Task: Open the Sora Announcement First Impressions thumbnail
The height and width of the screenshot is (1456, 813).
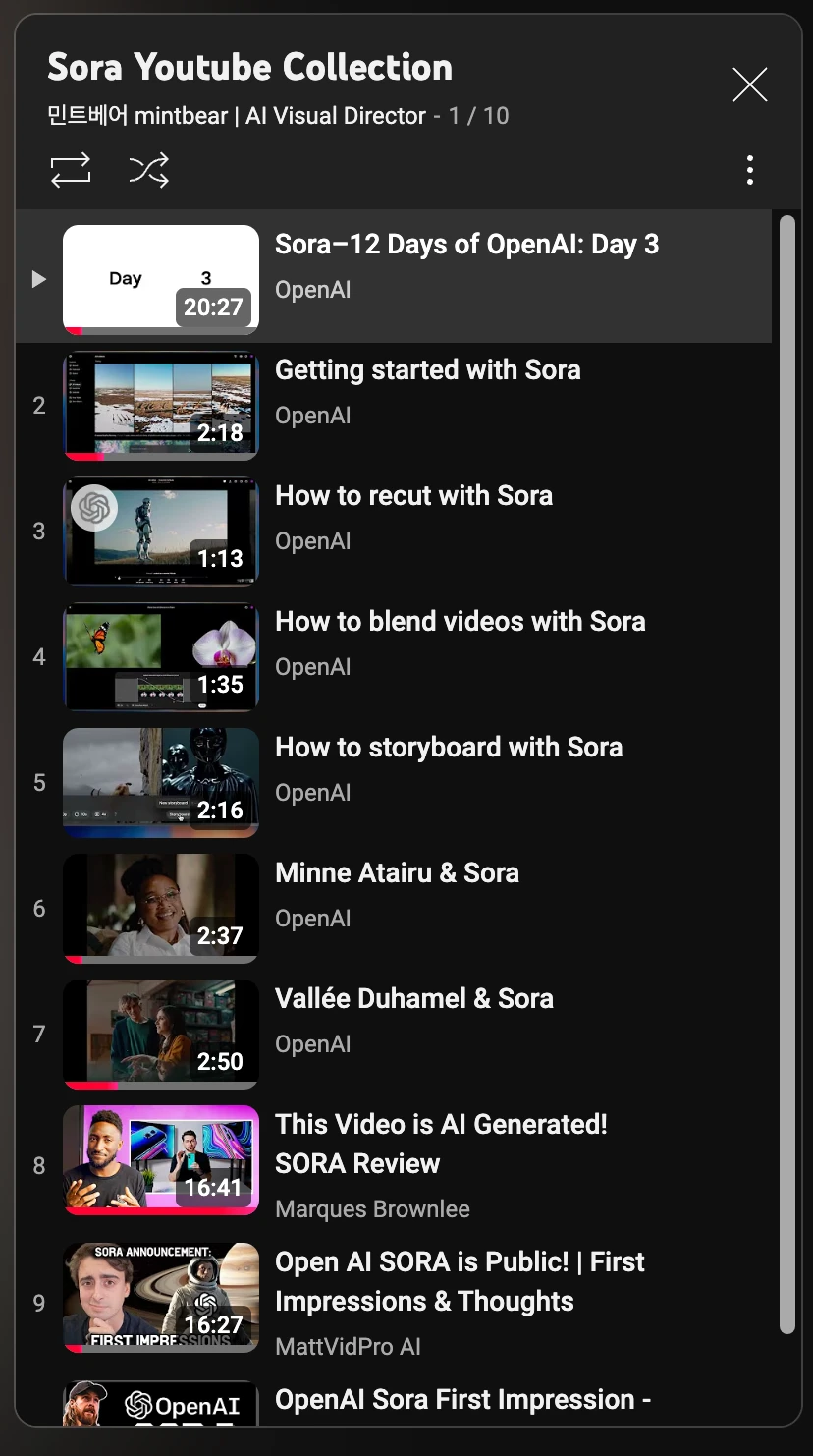Action: coord(161,1298)
